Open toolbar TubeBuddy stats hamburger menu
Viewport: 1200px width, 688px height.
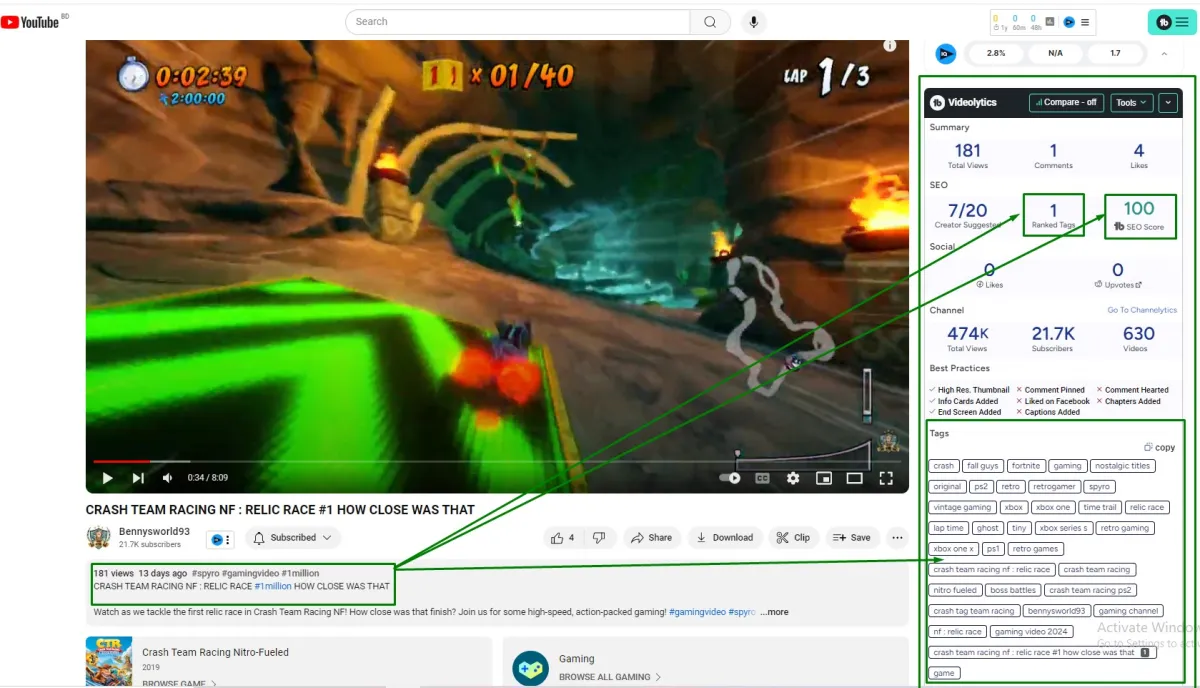coord(1085,22)
